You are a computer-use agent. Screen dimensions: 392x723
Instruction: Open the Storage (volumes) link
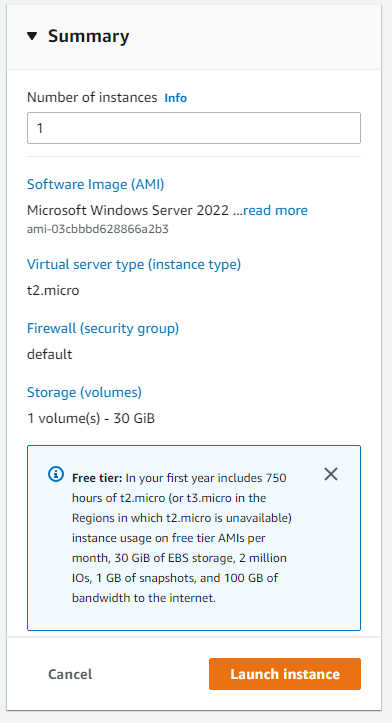click(84, 392)
